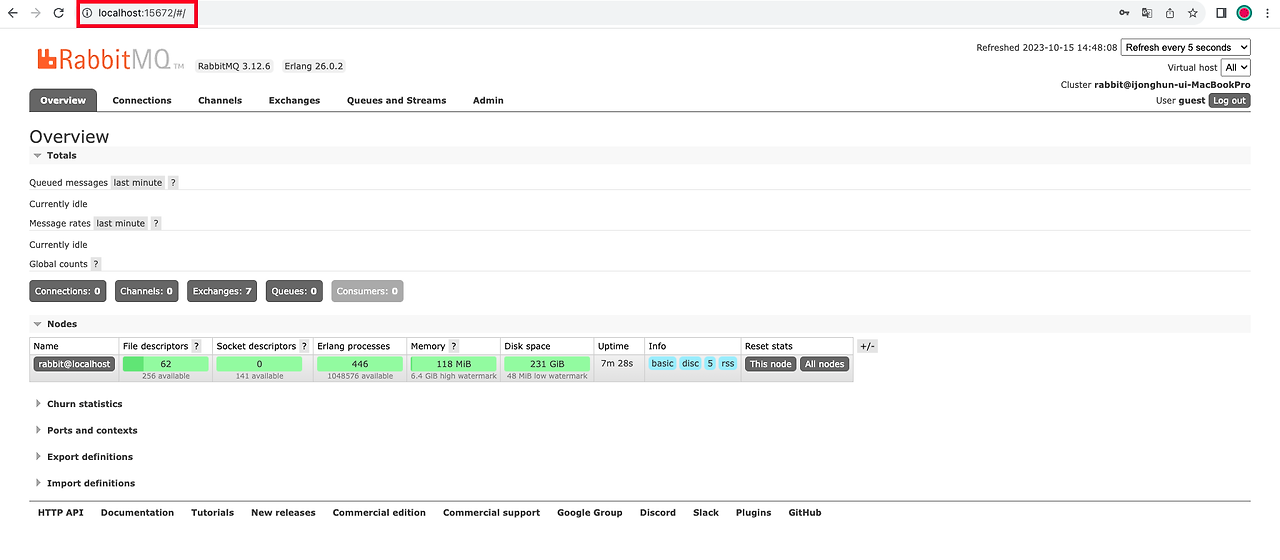Click the Exchanges: 7 count button
1280x560 pixels.
pos(223,291)
